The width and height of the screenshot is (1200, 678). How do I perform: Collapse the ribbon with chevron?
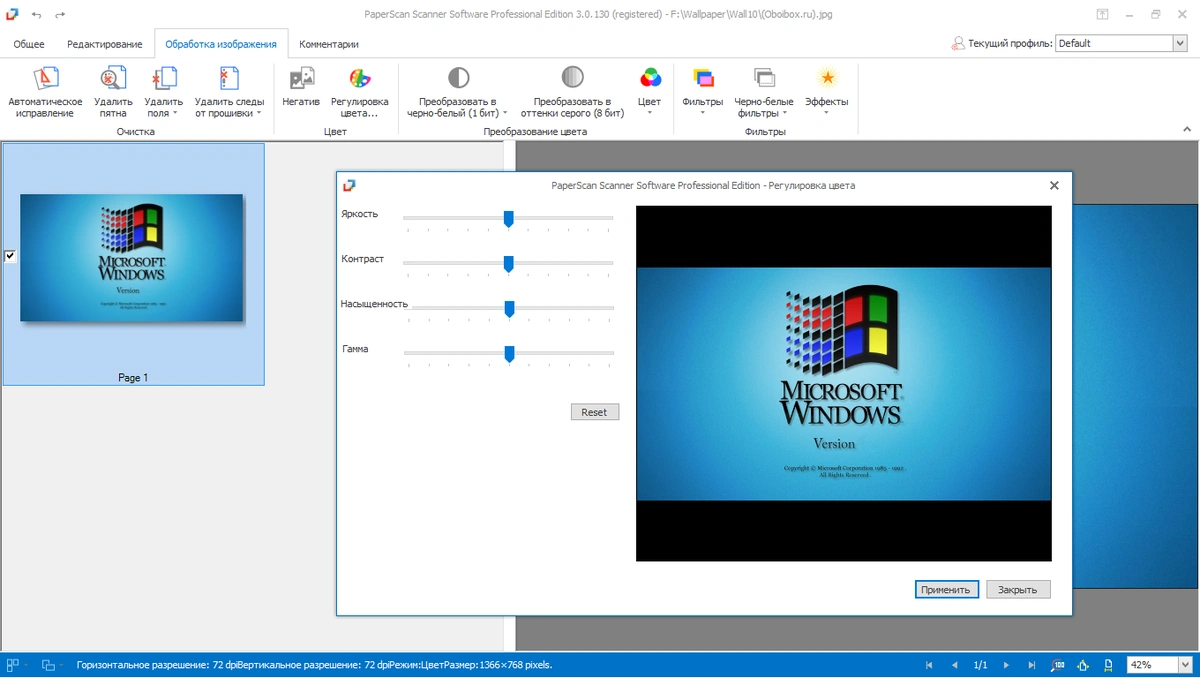point(1187,130)
